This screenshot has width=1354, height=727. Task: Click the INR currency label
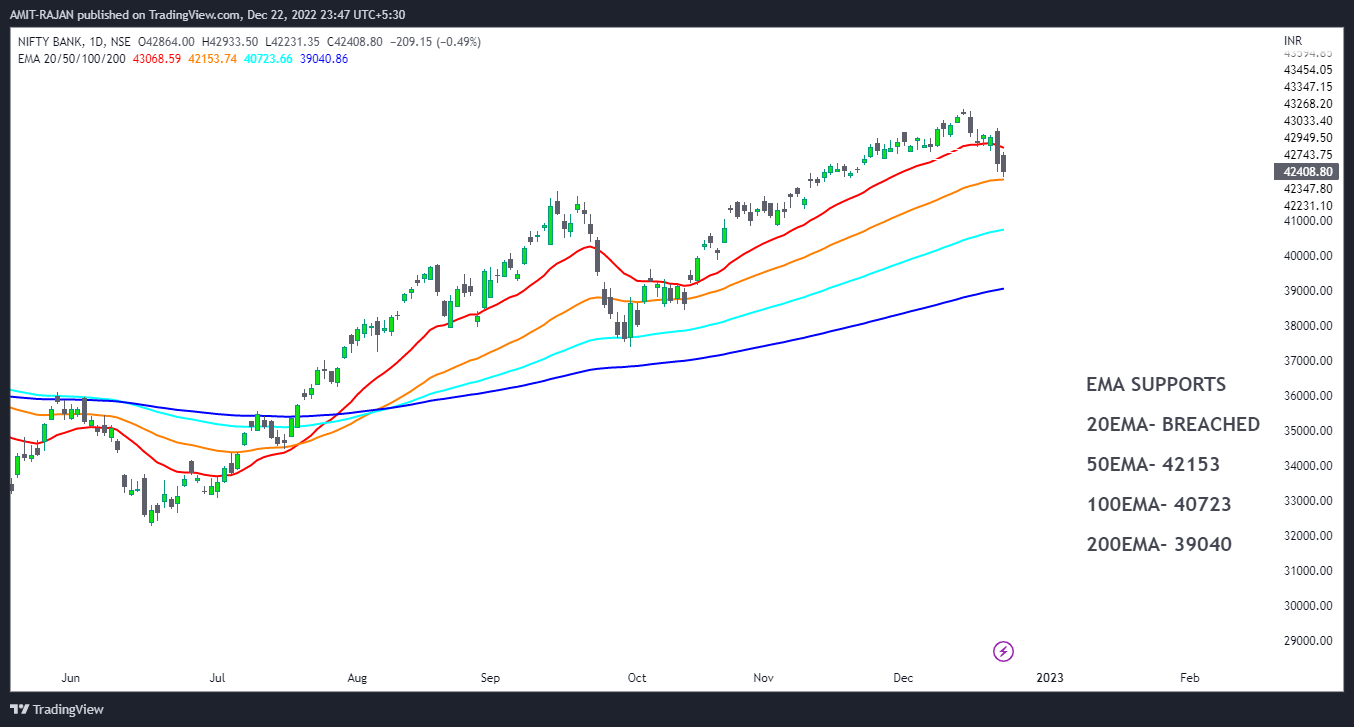[x=1293, y=41]
